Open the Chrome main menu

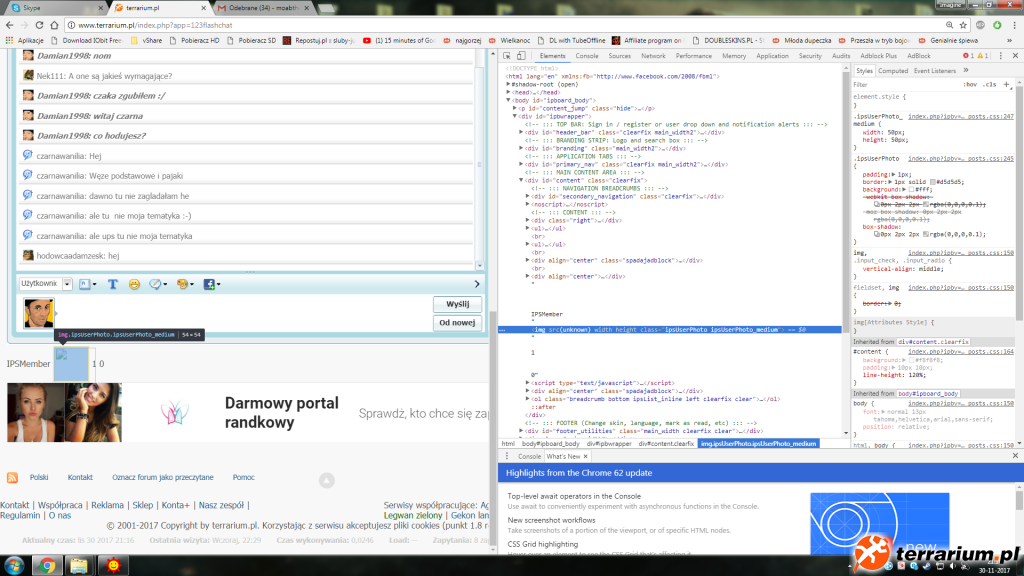click(1014, 25)
